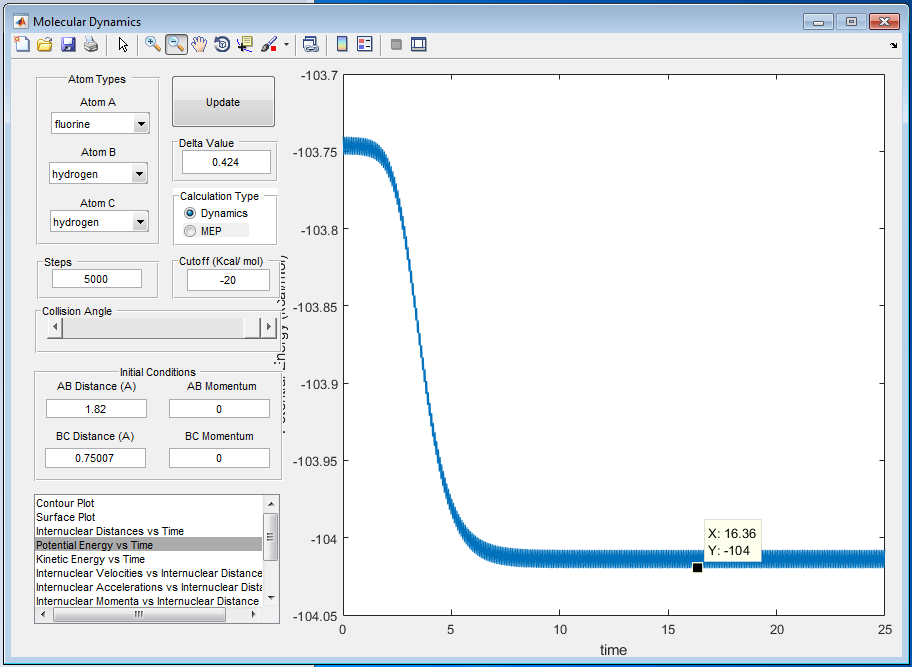
Task: Click the Collision Angle left arrow
Action: coord(55,326)
